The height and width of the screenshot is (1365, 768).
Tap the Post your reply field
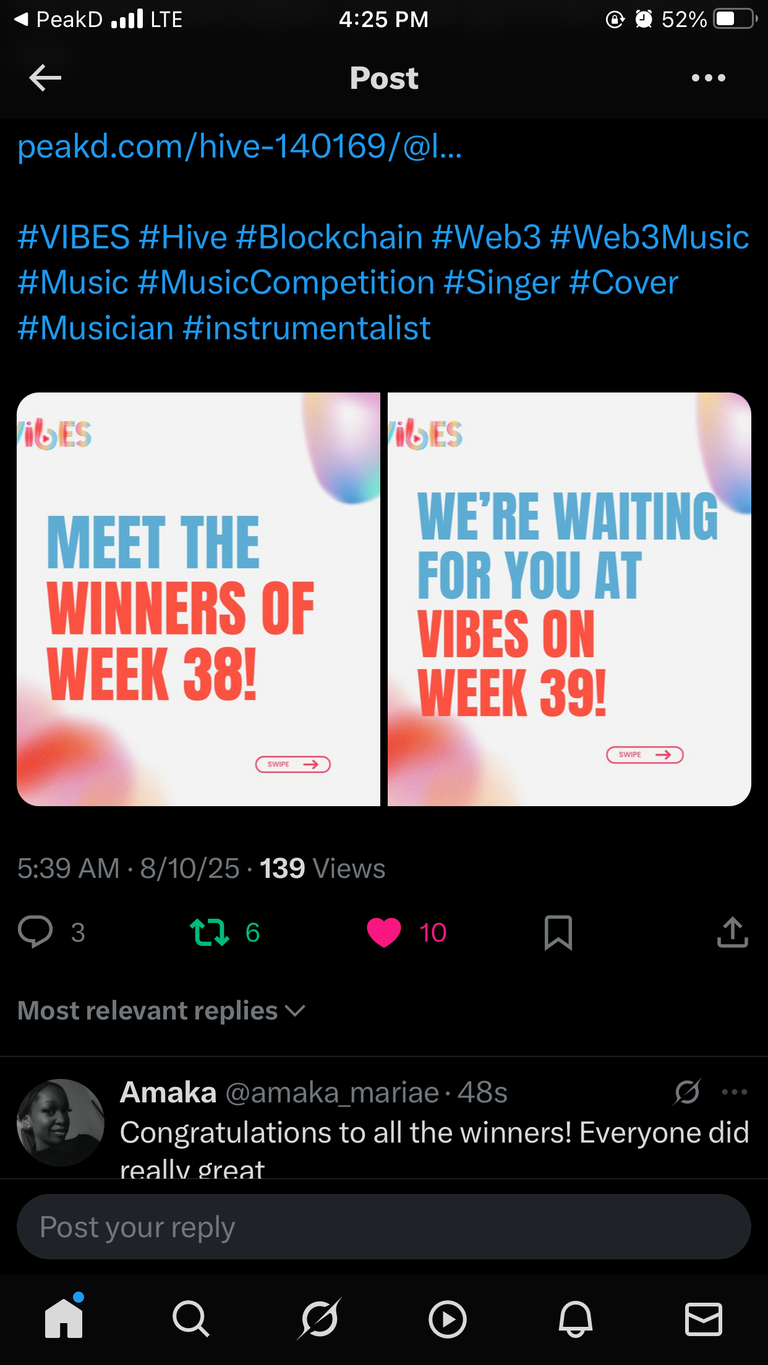(384, 1227)
